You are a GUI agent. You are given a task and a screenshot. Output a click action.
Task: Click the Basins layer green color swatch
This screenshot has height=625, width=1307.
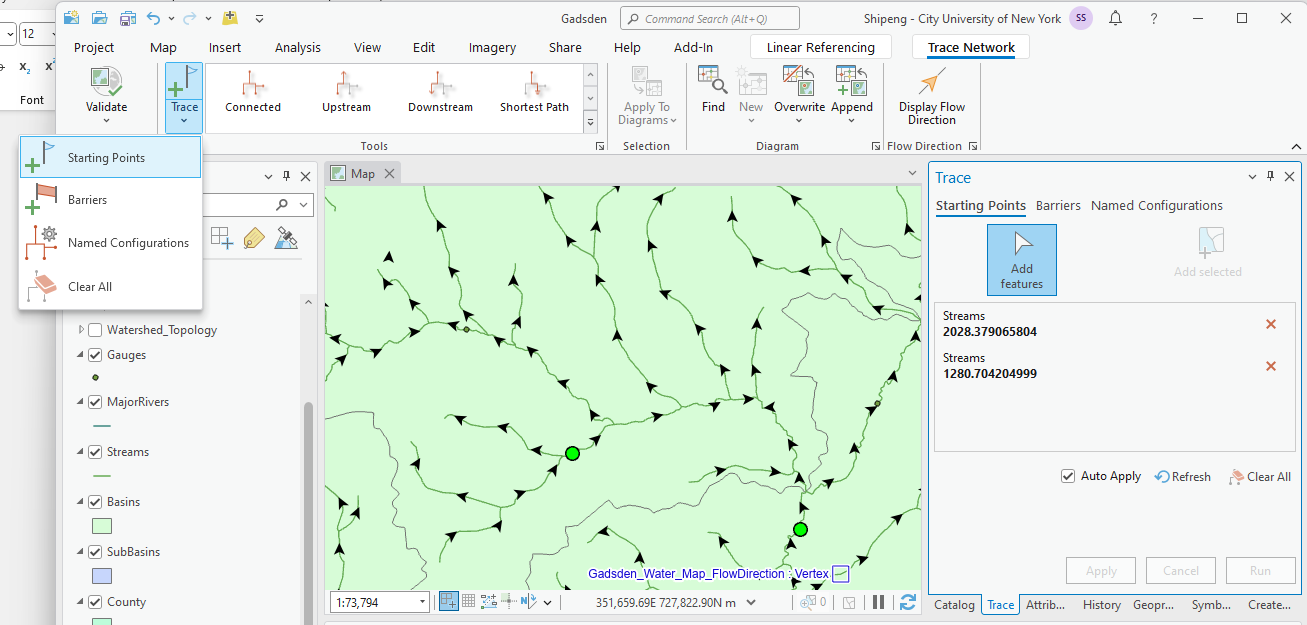(101, 526)
